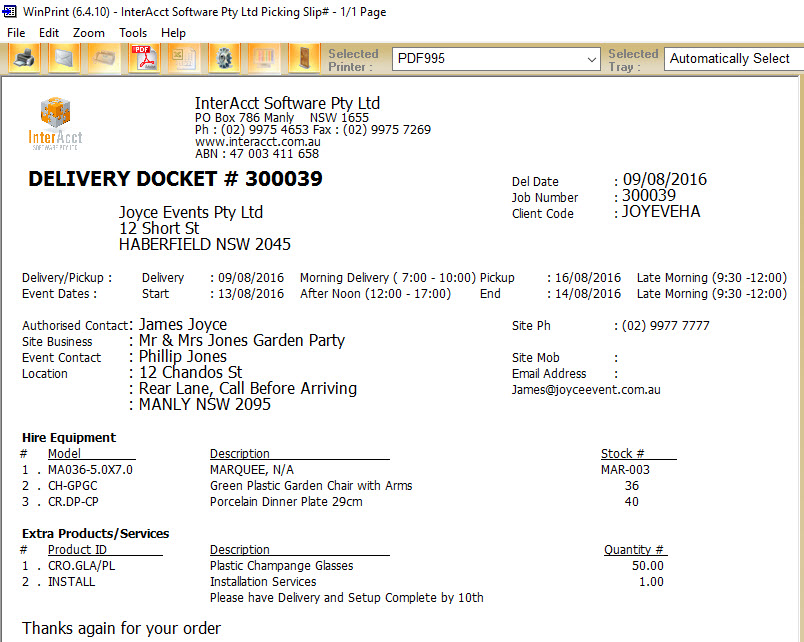Click the Email envelope toolbar icon
Image resolution: width=804 pixels, height=642 pixels.
[64, 58]
